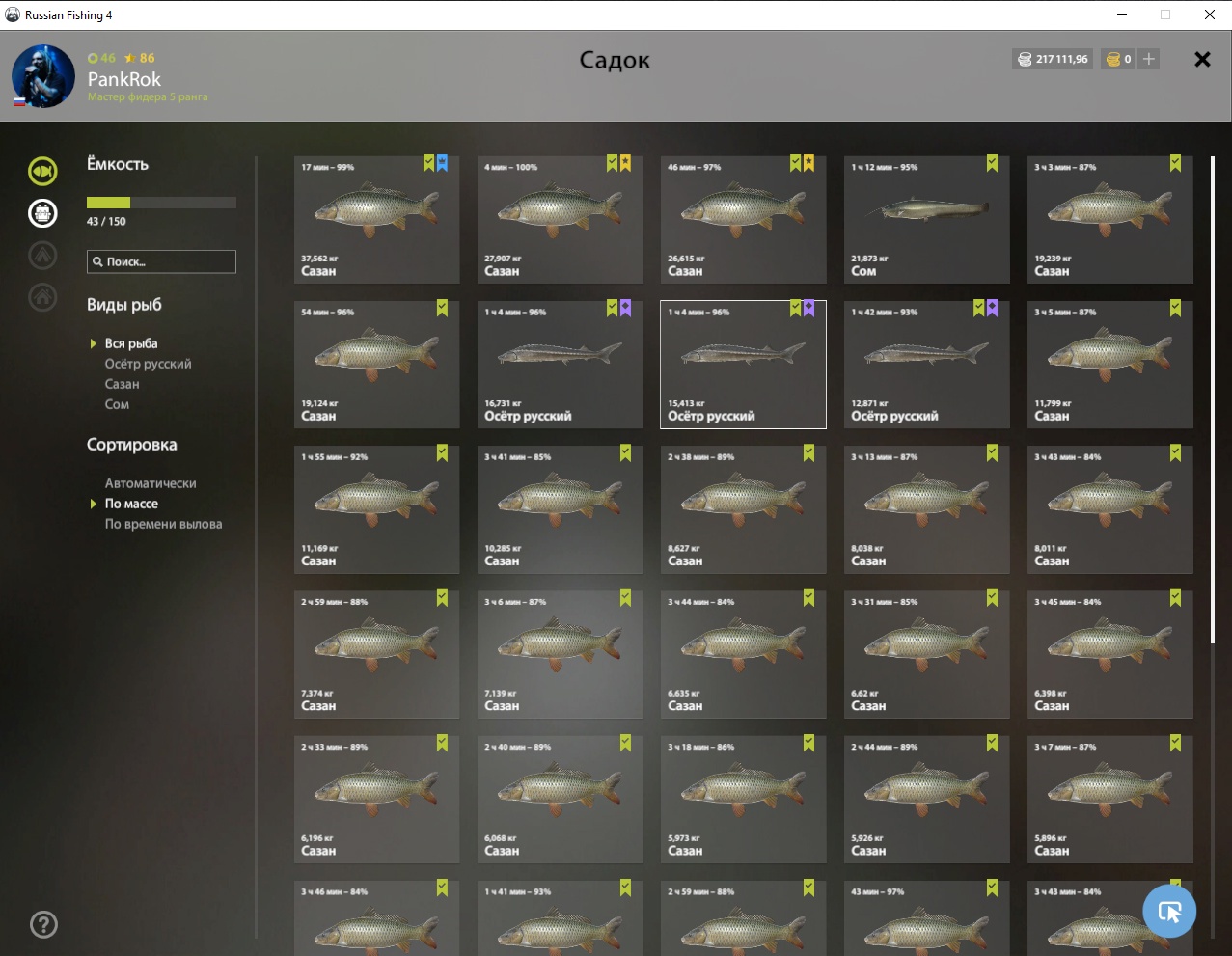Click the vertical scrollbar of fish grid
1232x956 pixels.
(1212, 399)
